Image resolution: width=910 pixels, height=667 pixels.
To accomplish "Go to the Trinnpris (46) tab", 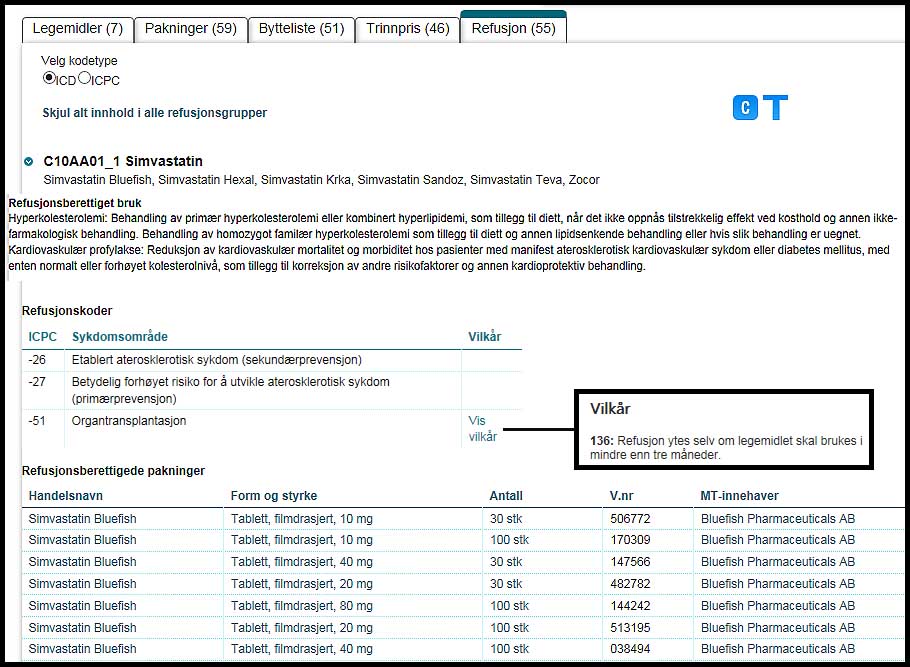I will click(407, 29).
